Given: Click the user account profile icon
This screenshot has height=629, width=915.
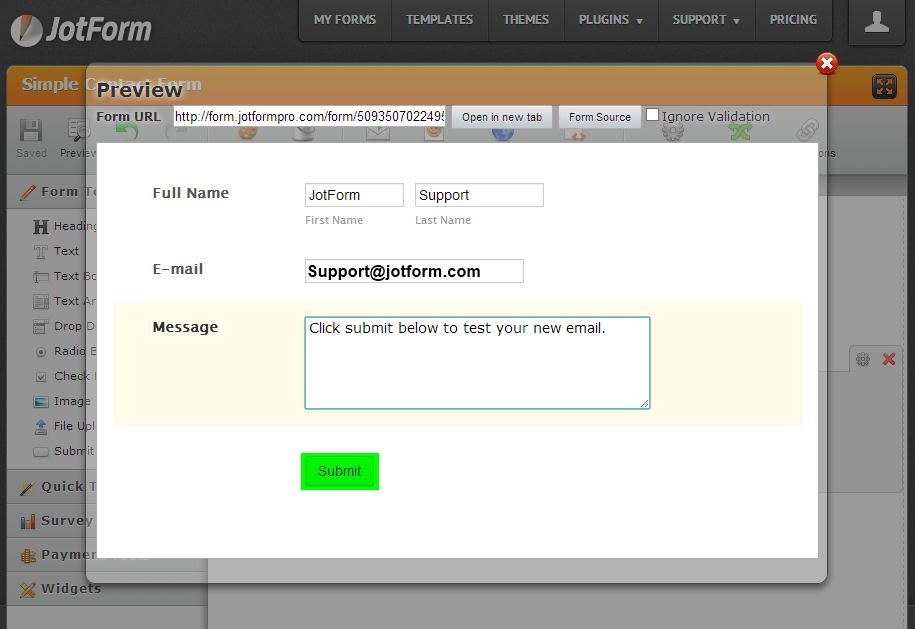Looking at the screenshot, I should (876, 22).
